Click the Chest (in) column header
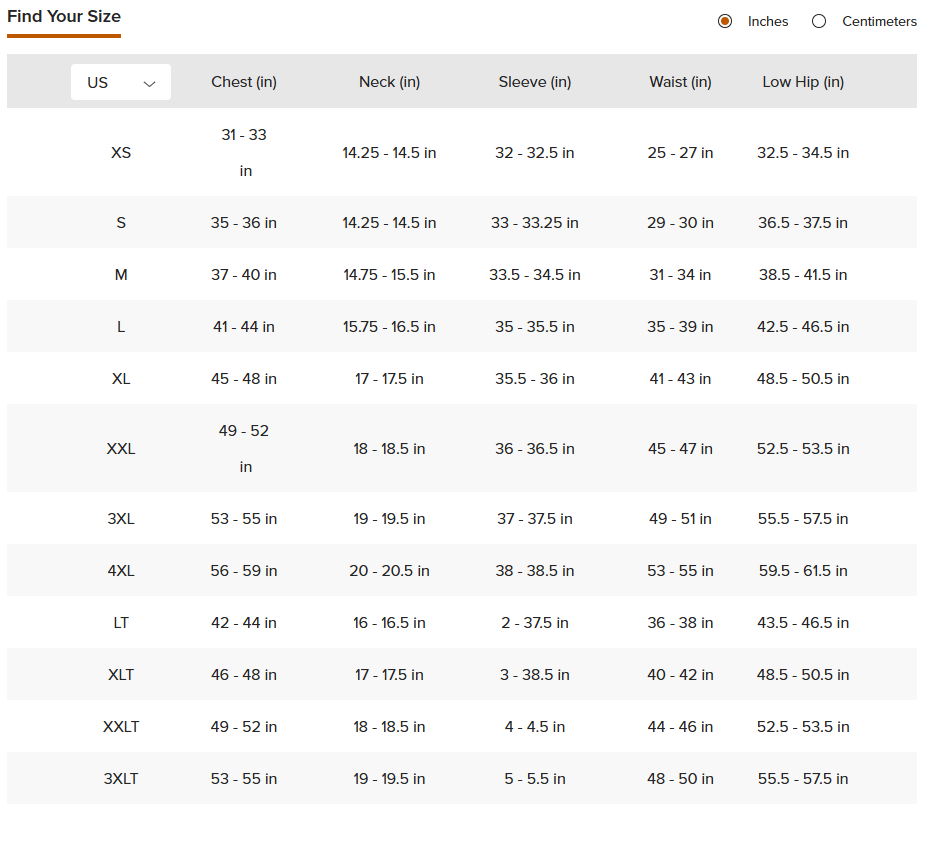 [244, 82]
